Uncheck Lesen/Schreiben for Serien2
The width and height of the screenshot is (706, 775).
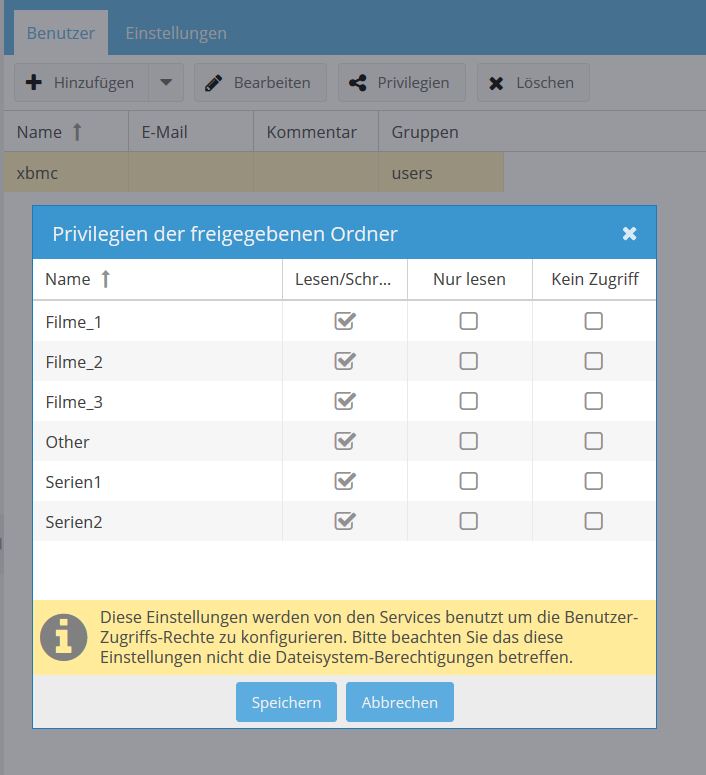tap(345, 521)
